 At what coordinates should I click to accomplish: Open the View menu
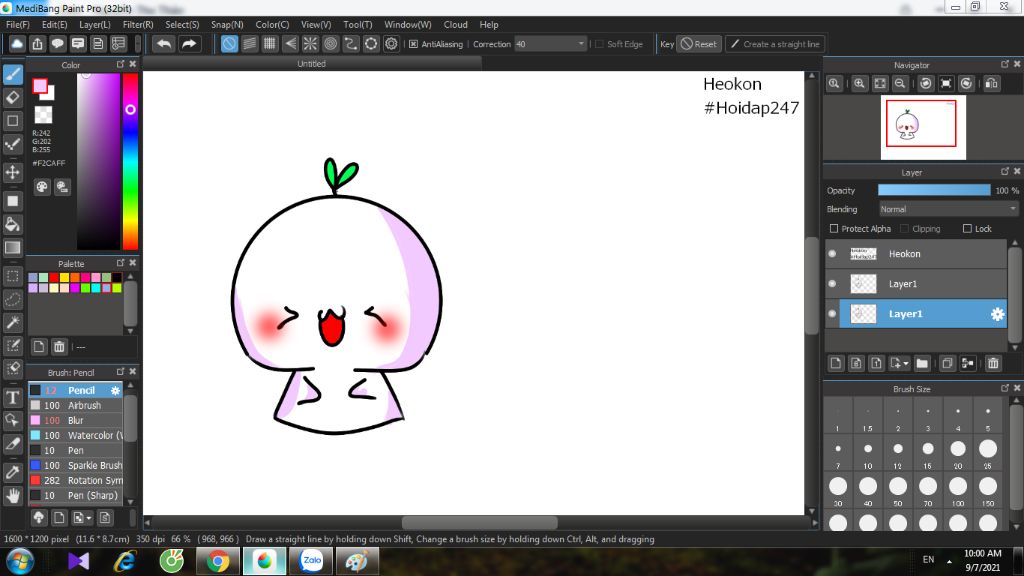(x=316, y=25)
